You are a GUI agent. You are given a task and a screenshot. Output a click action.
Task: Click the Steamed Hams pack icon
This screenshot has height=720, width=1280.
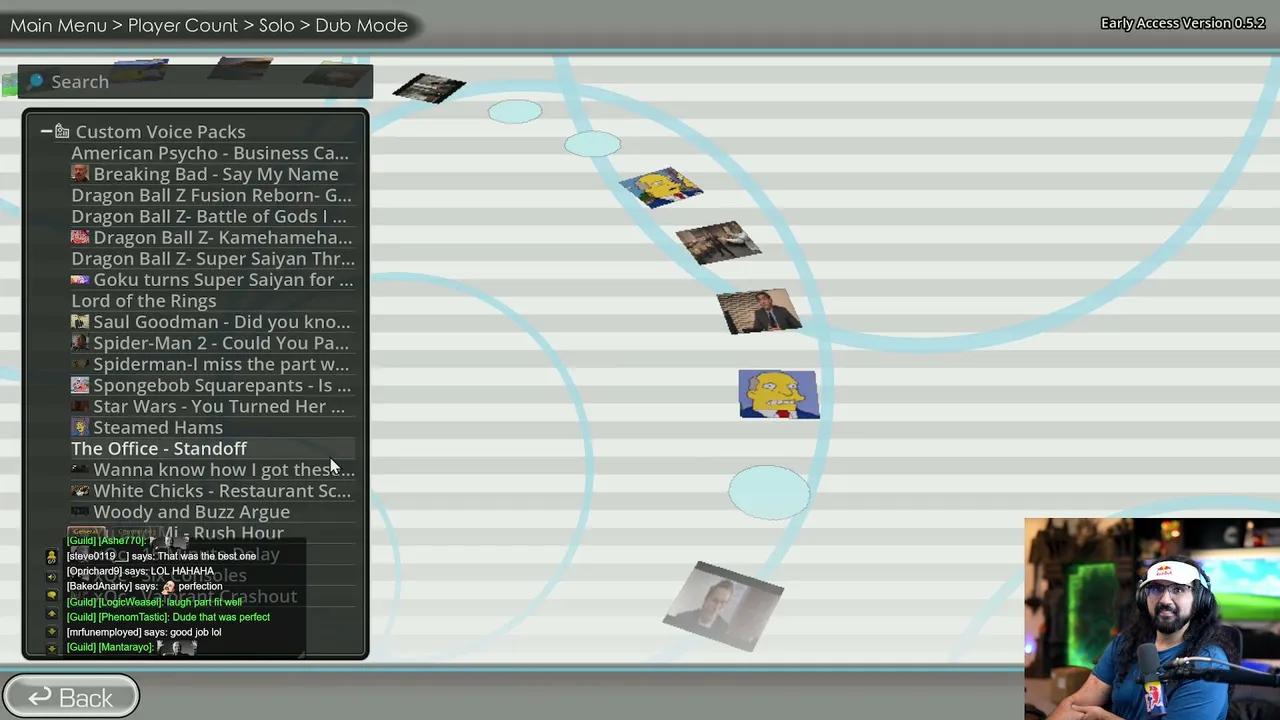click(80, 427)
